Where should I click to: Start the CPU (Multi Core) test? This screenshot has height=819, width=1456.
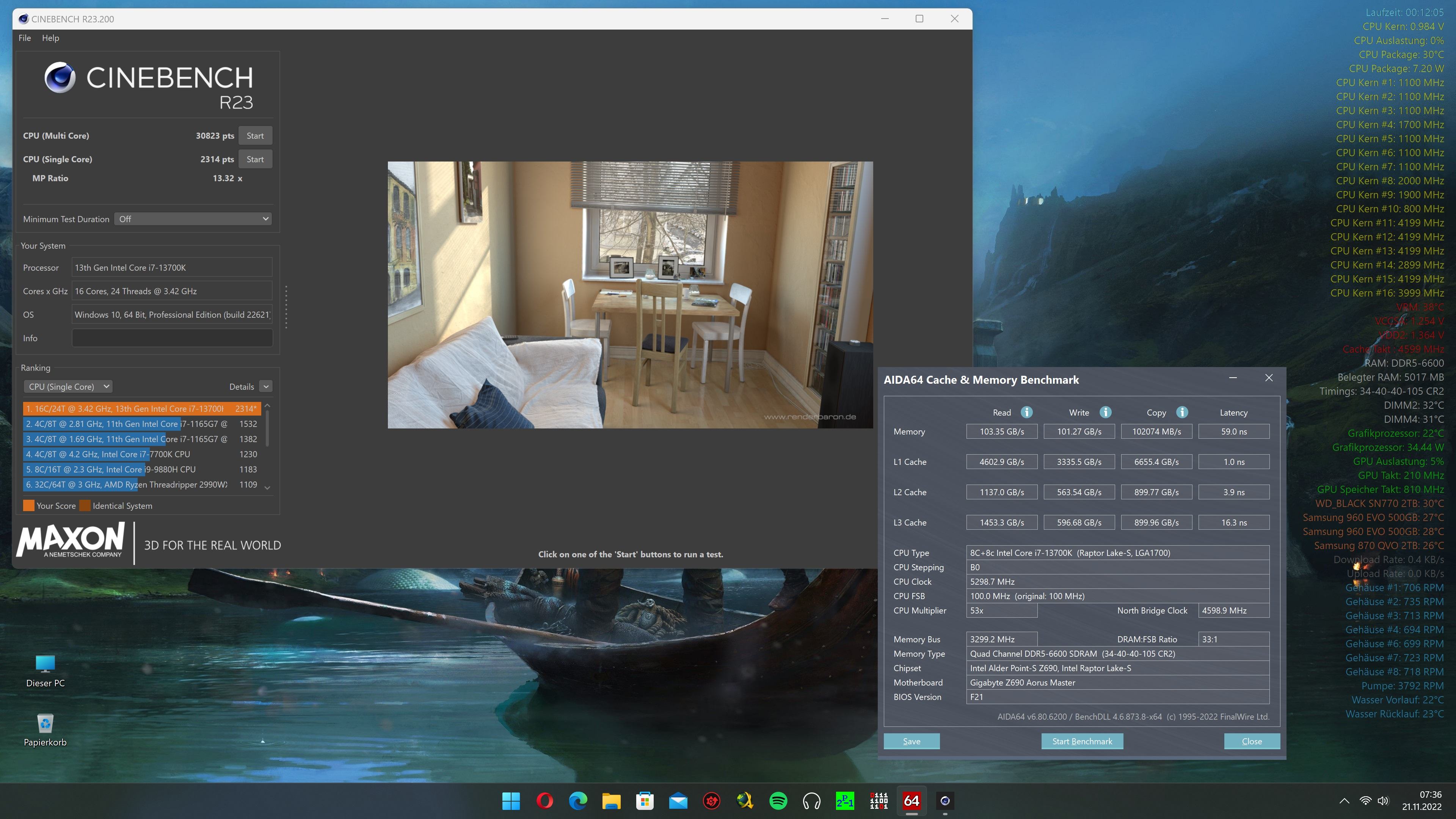[x=255, y=136]
